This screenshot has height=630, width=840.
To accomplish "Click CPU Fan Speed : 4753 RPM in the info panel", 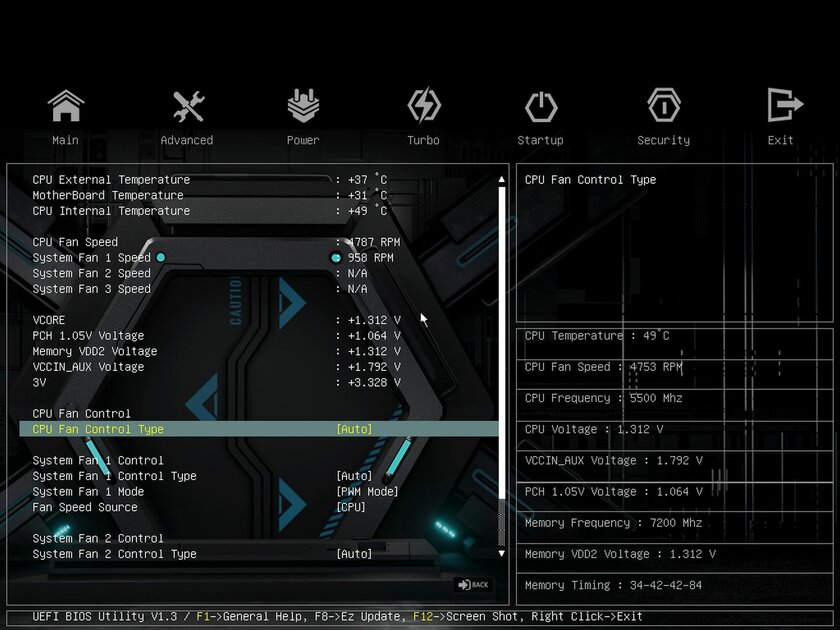I will click(604, 366).
